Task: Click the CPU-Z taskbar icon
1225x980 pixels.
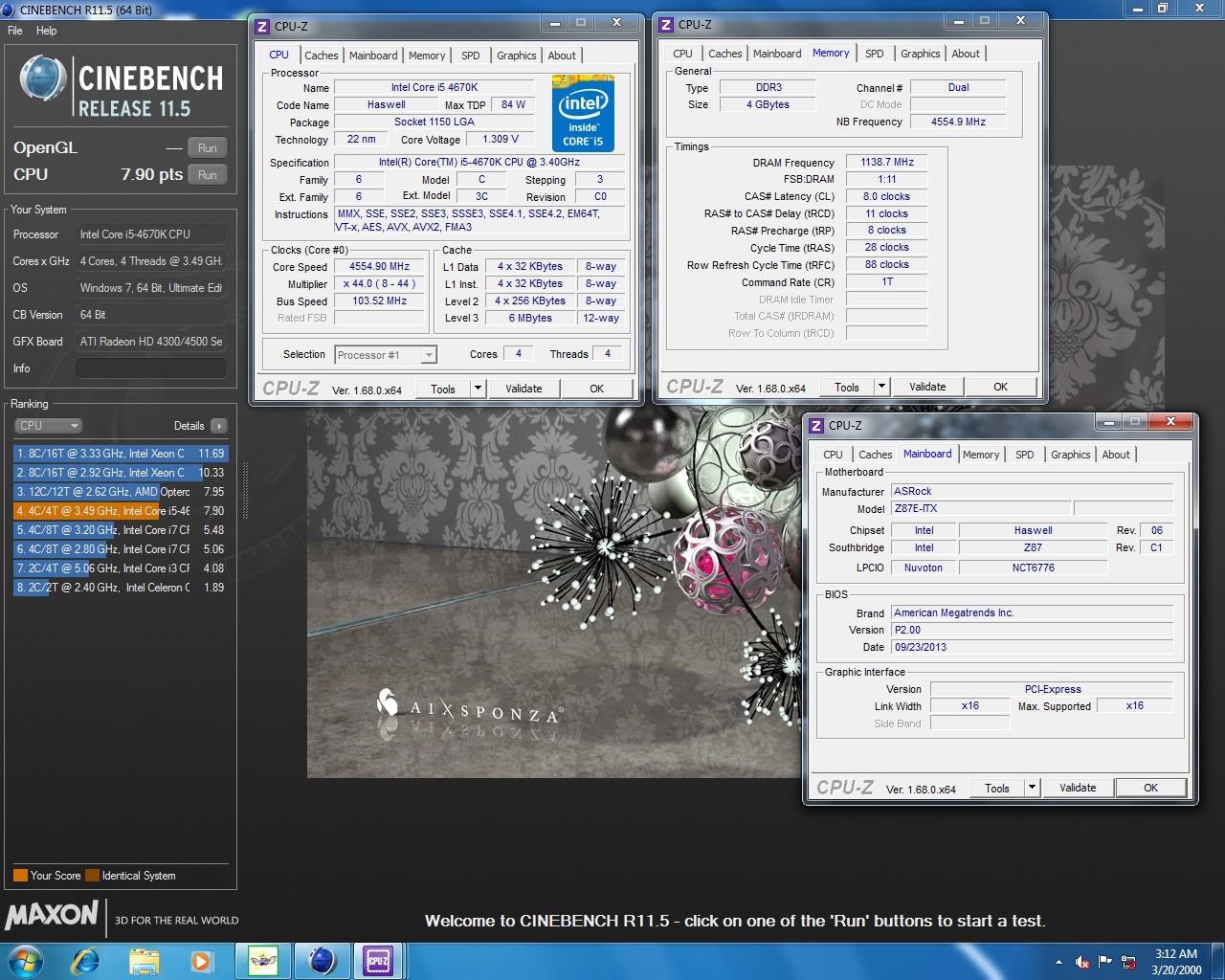Action: (378, 961)
